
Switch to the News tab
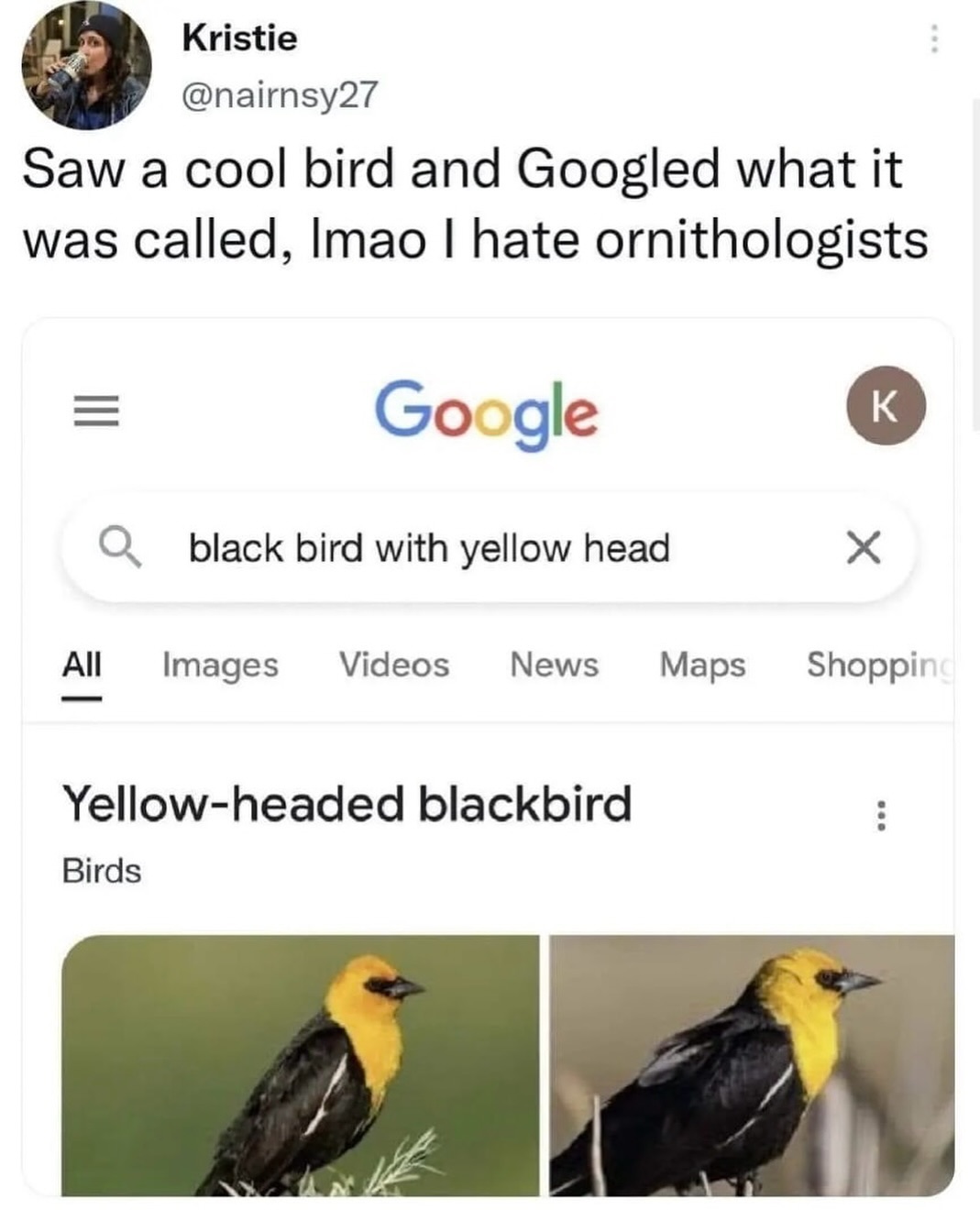click(554, 665)
